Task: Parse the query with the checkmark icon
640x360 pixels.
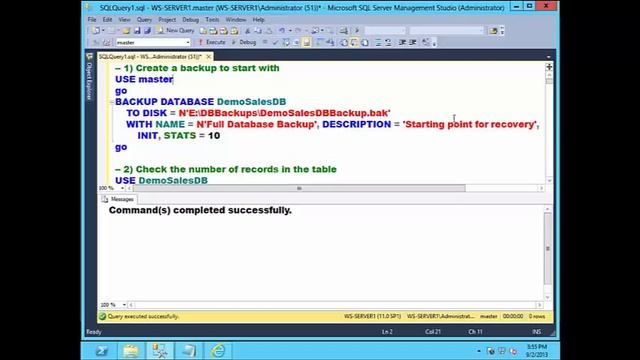Action: click(275, 42)
